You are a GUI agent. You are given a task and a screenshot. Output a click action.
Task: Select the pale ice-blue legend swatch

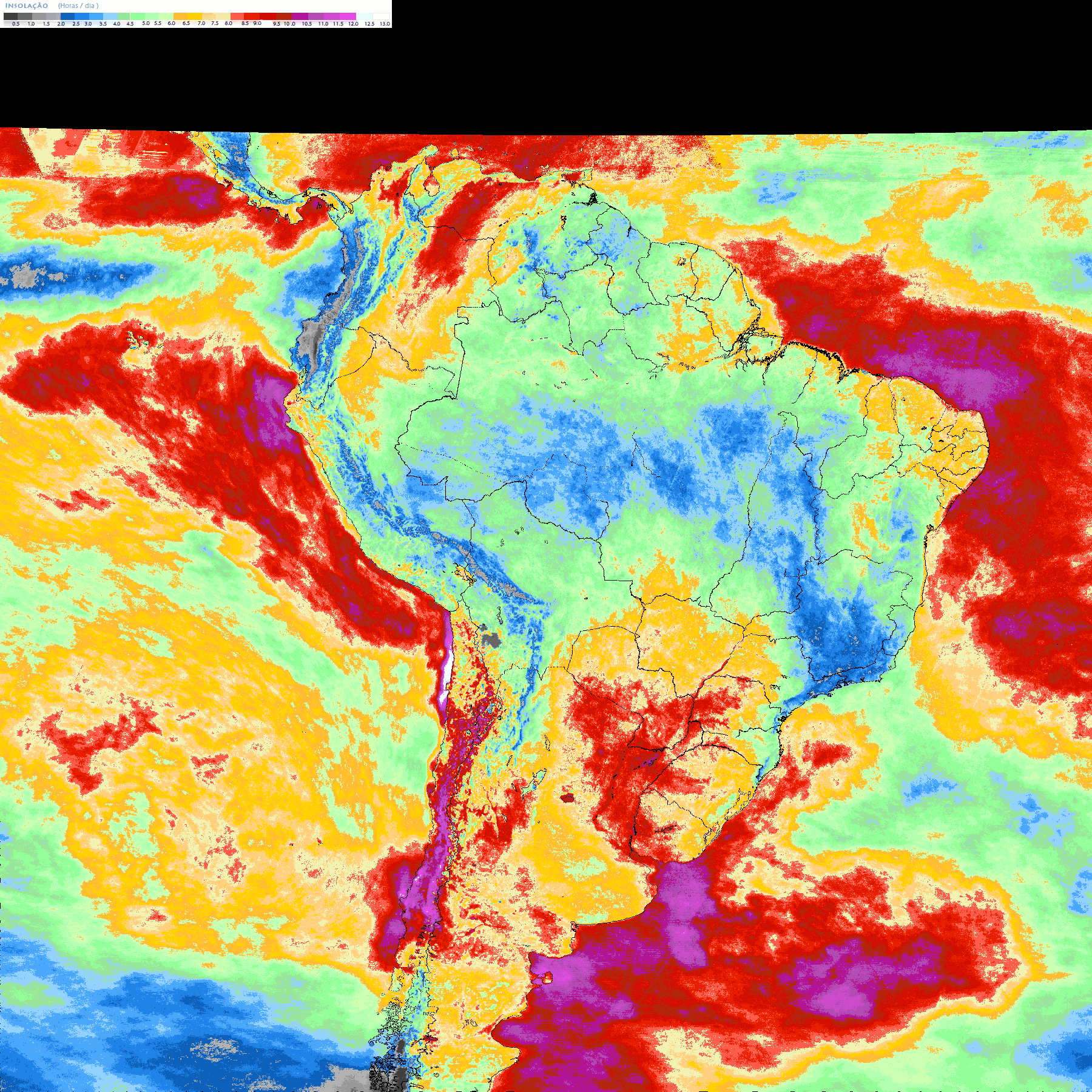pos(364,16)
